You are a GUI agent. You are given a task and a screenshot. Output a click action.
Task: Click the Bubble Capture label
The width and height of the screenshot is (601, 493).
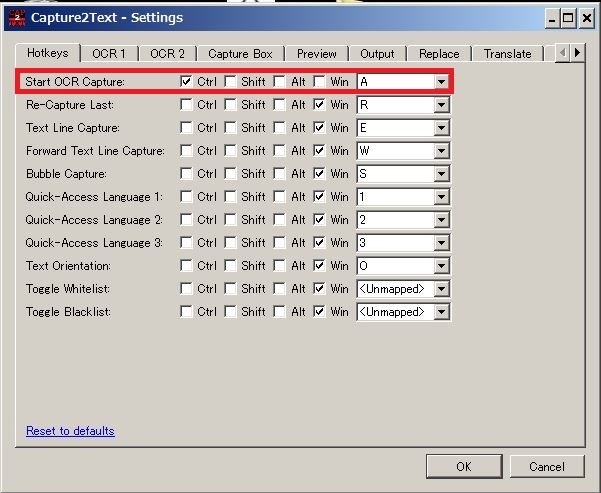pos(66,174)
